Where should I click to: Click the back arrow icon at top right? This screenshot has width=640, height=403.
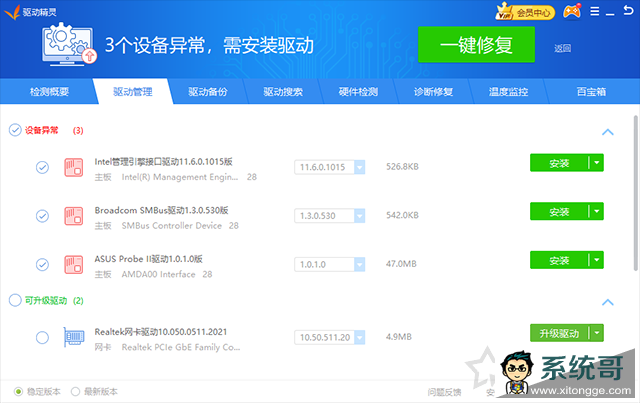point(628,10)
